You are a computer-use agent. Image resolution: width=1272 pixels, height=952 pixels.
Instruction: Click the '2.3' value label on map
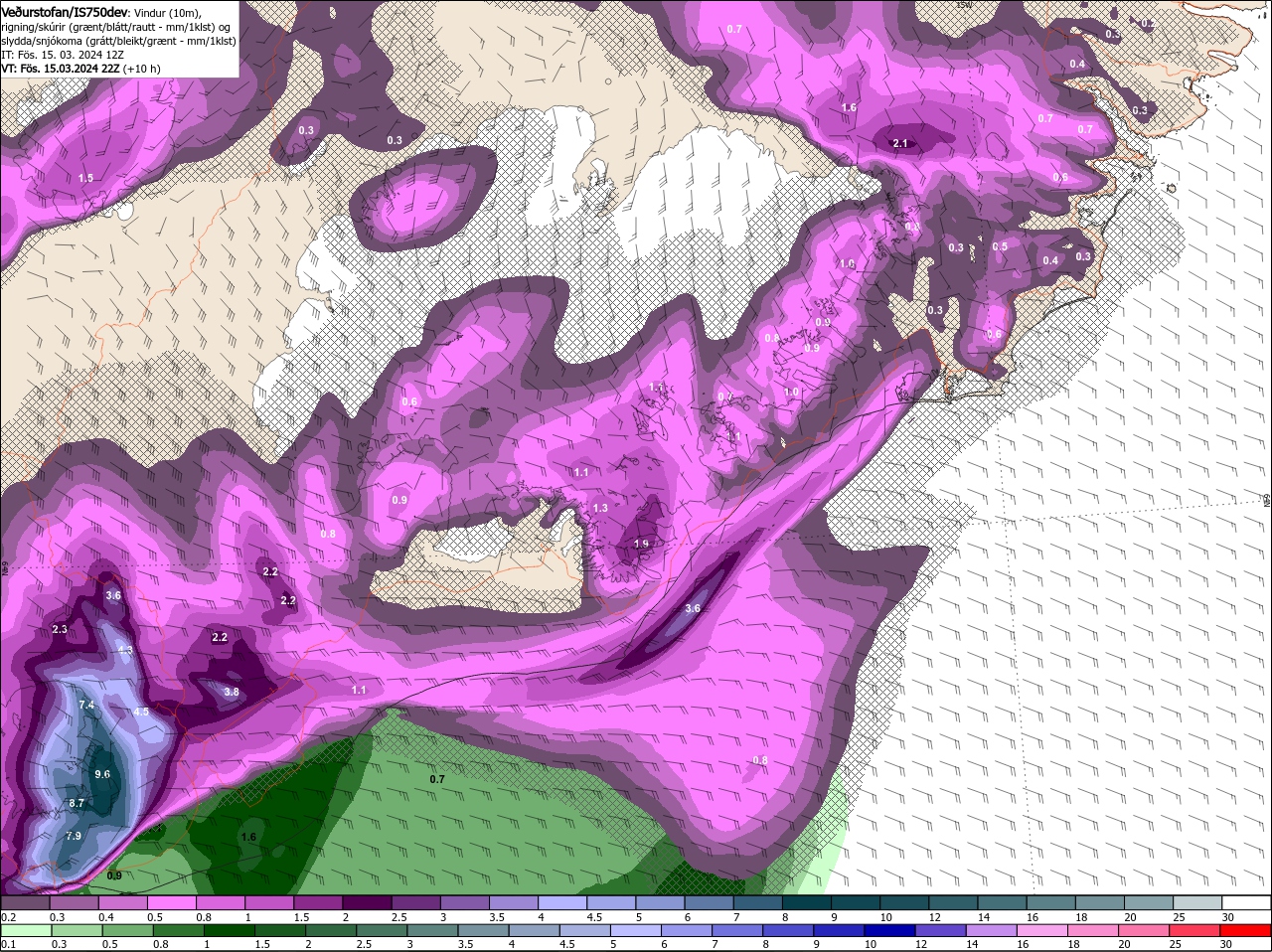(60, 629)
